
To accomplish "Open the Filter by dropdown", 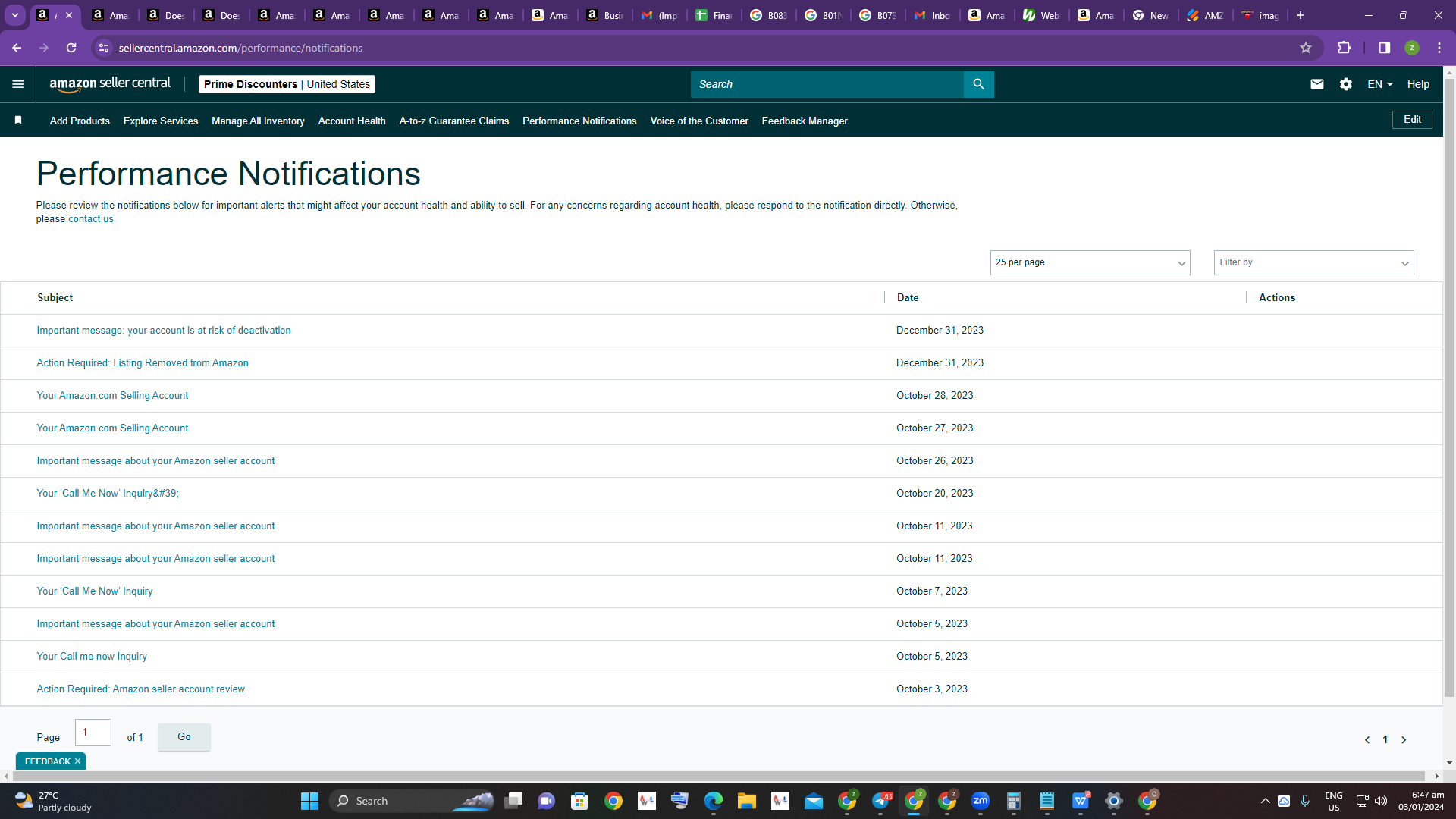I will 1313,262.
